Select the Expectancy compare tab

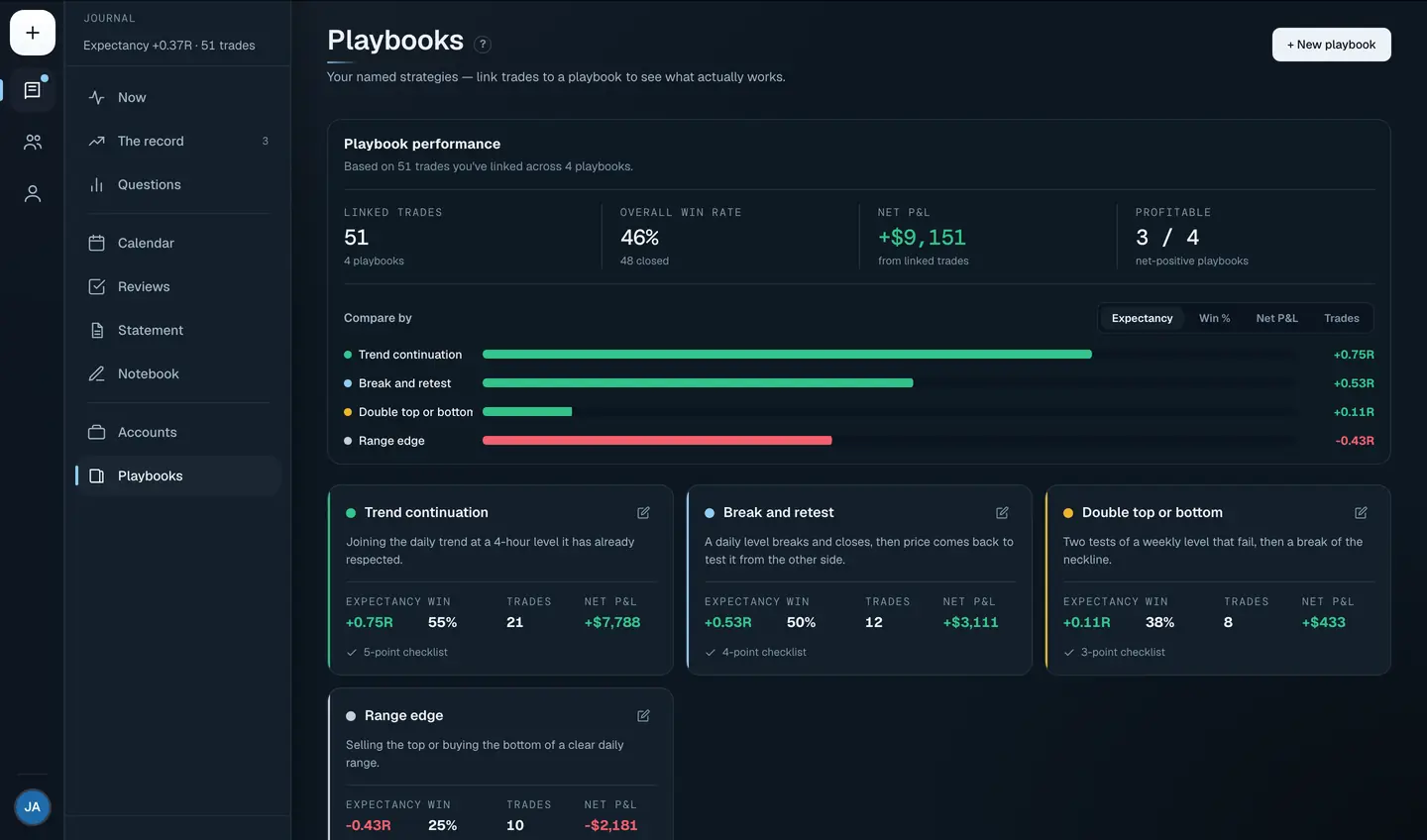[1142, 318]
